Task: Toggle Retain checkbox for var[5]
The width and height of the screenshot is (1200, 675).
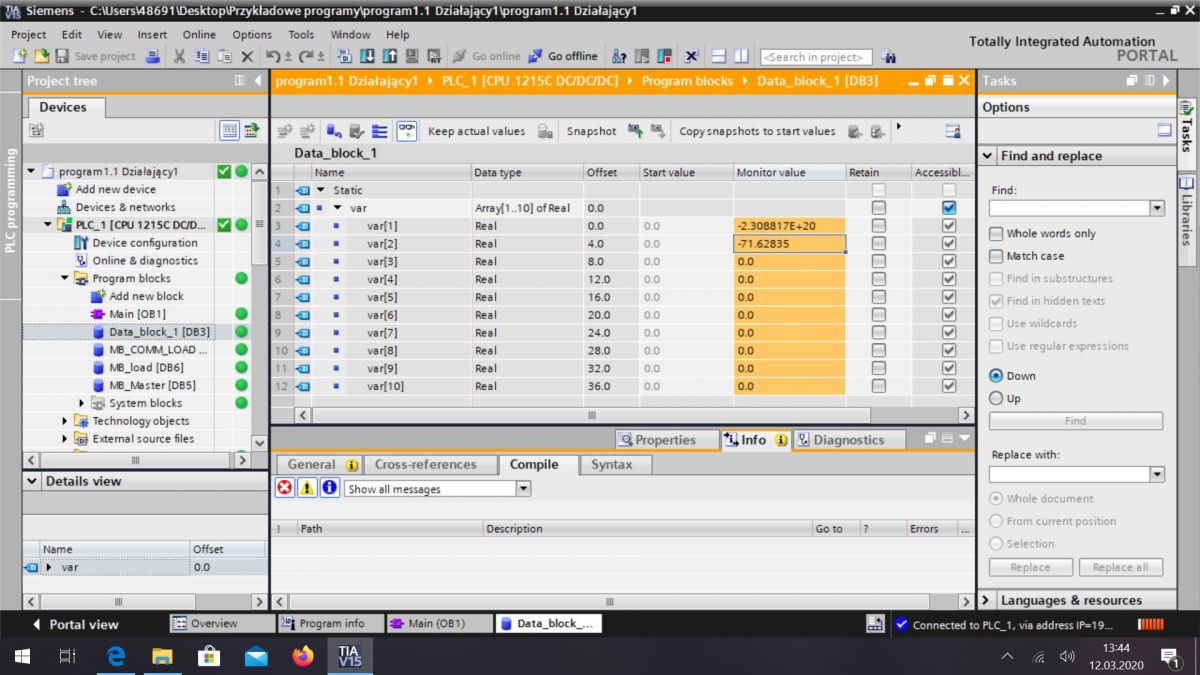Action: [878, 297]
